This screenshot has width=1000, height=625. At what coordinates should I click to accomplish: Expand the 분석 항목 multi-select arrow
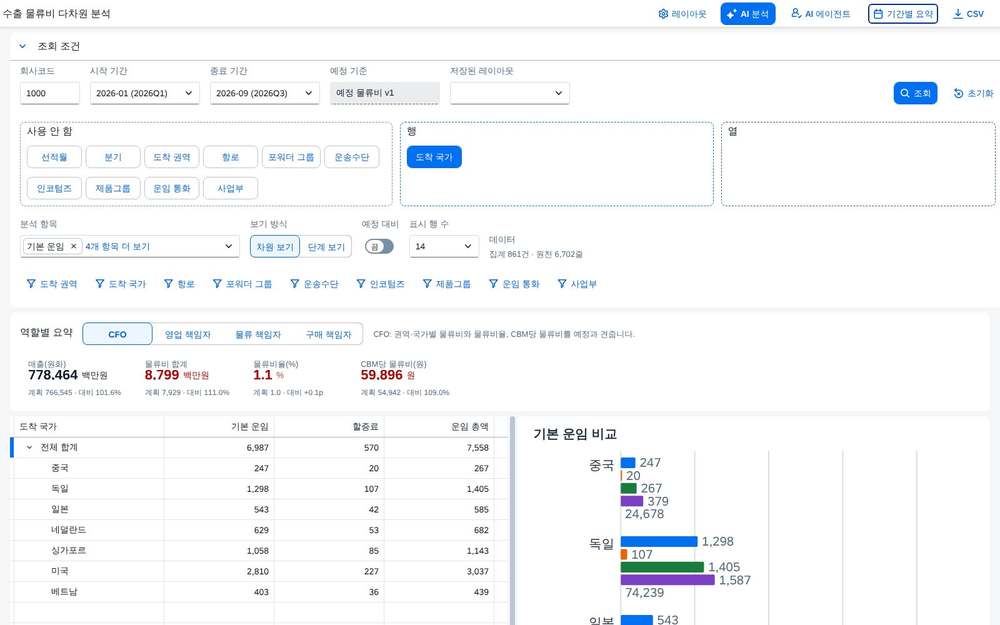coord(228,246)
